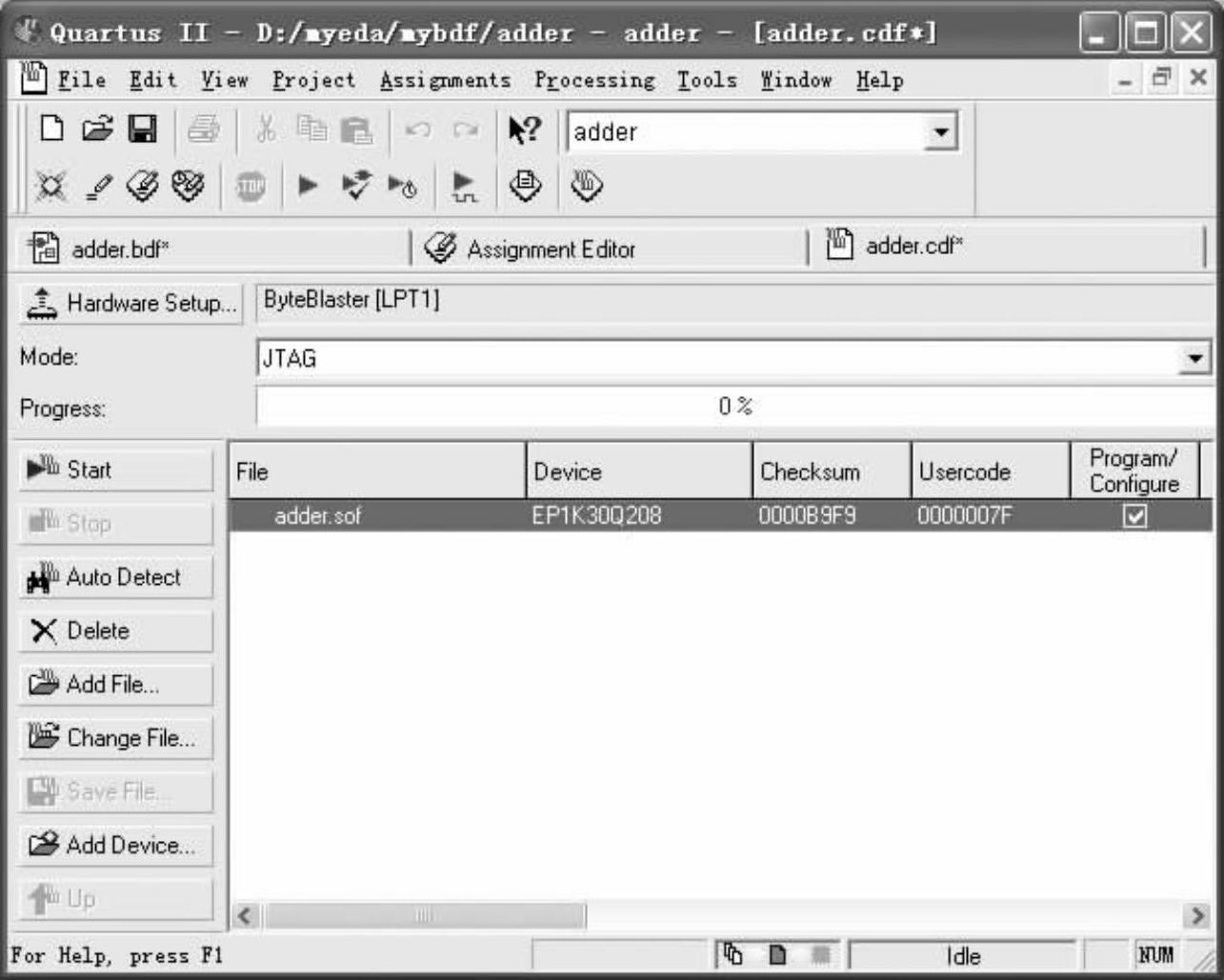This screenshot has height=980, width=1224.
Task: Open the Processing menu
Action: [594, 80]
